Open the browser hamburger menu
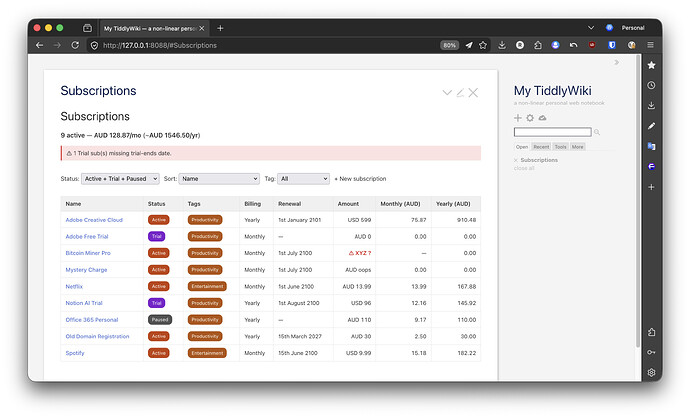The width and height of the screenshot is (690, 417). [650, 45]
